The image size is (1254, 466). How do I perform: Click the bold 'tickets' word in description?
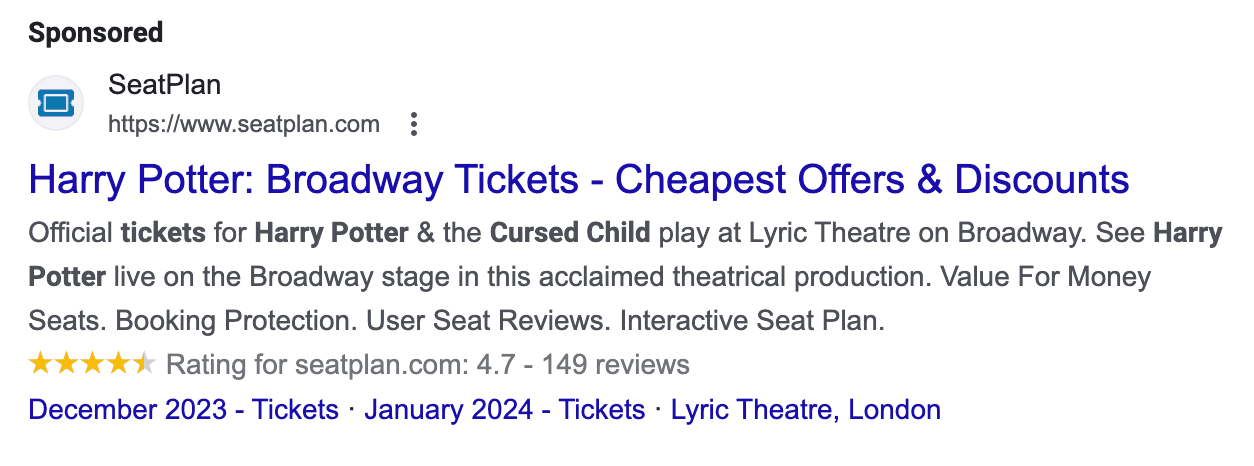[163, 234]
